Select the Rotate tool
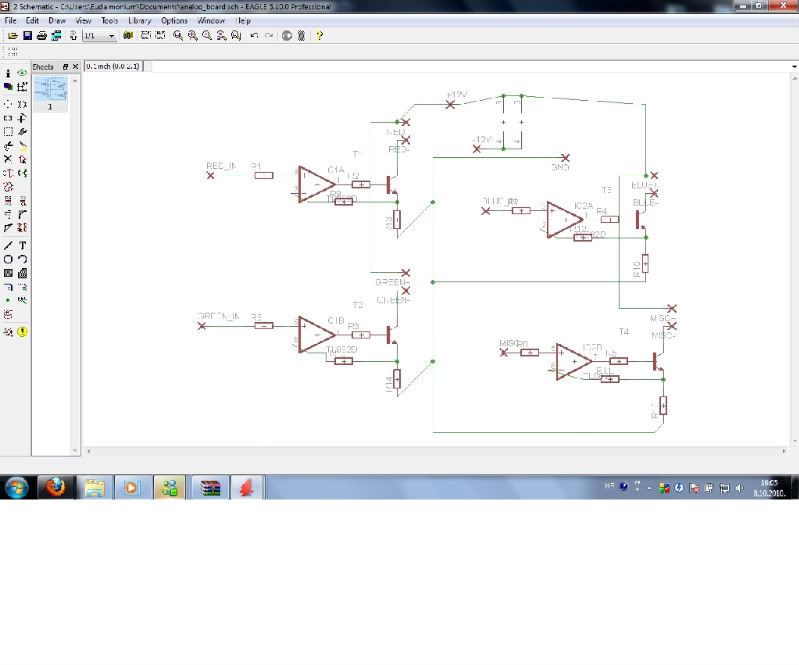Viewport: 799px width, 665px height. pyautogui.click(x=22, y=118)
